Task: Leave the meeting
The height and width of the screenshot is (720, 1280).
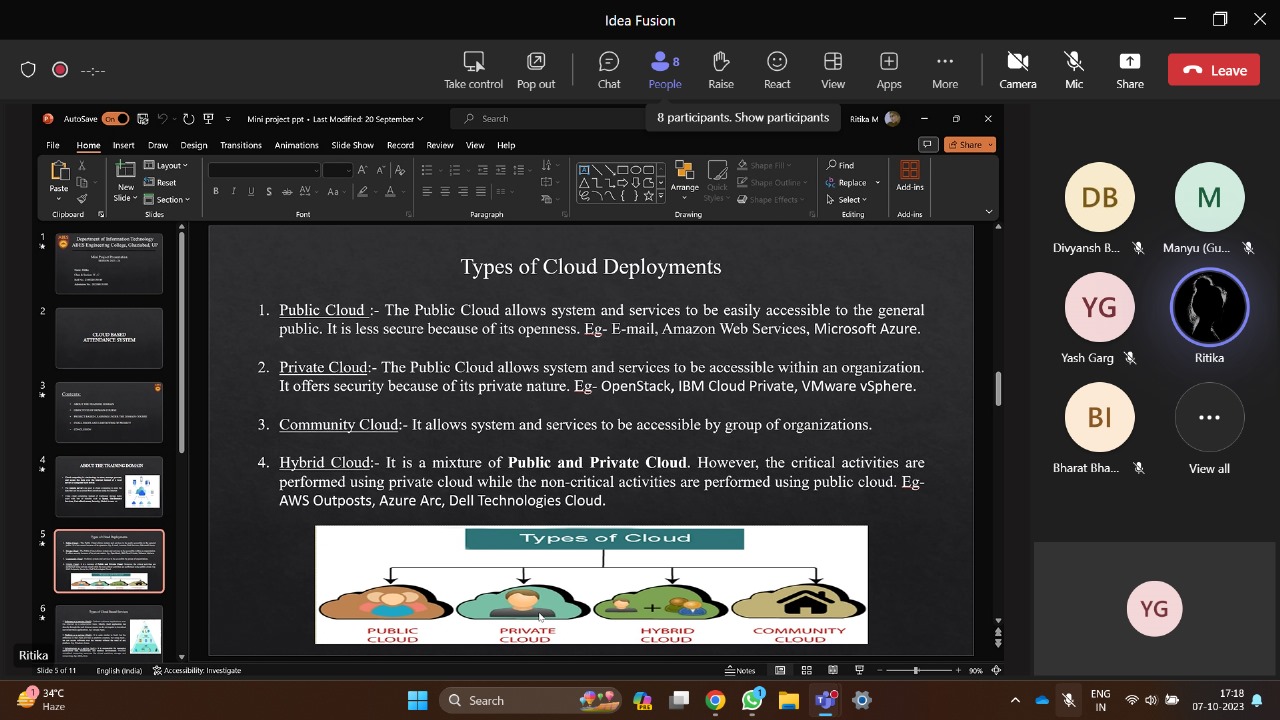Action: tap(1214, 70)
